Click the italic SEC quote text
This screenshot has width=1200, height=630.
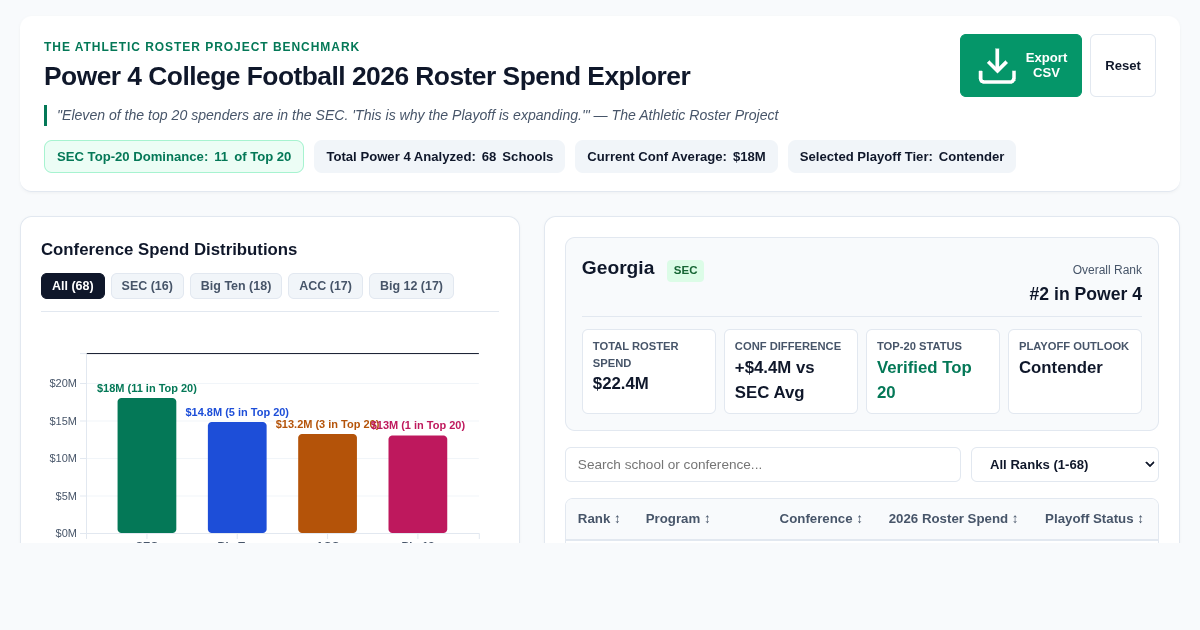pyautogui.click(x=418, y=115)
